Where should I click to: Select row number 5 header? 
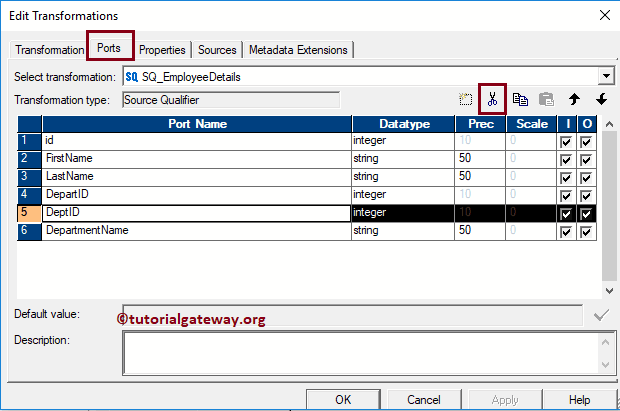(x=29, y=213)
